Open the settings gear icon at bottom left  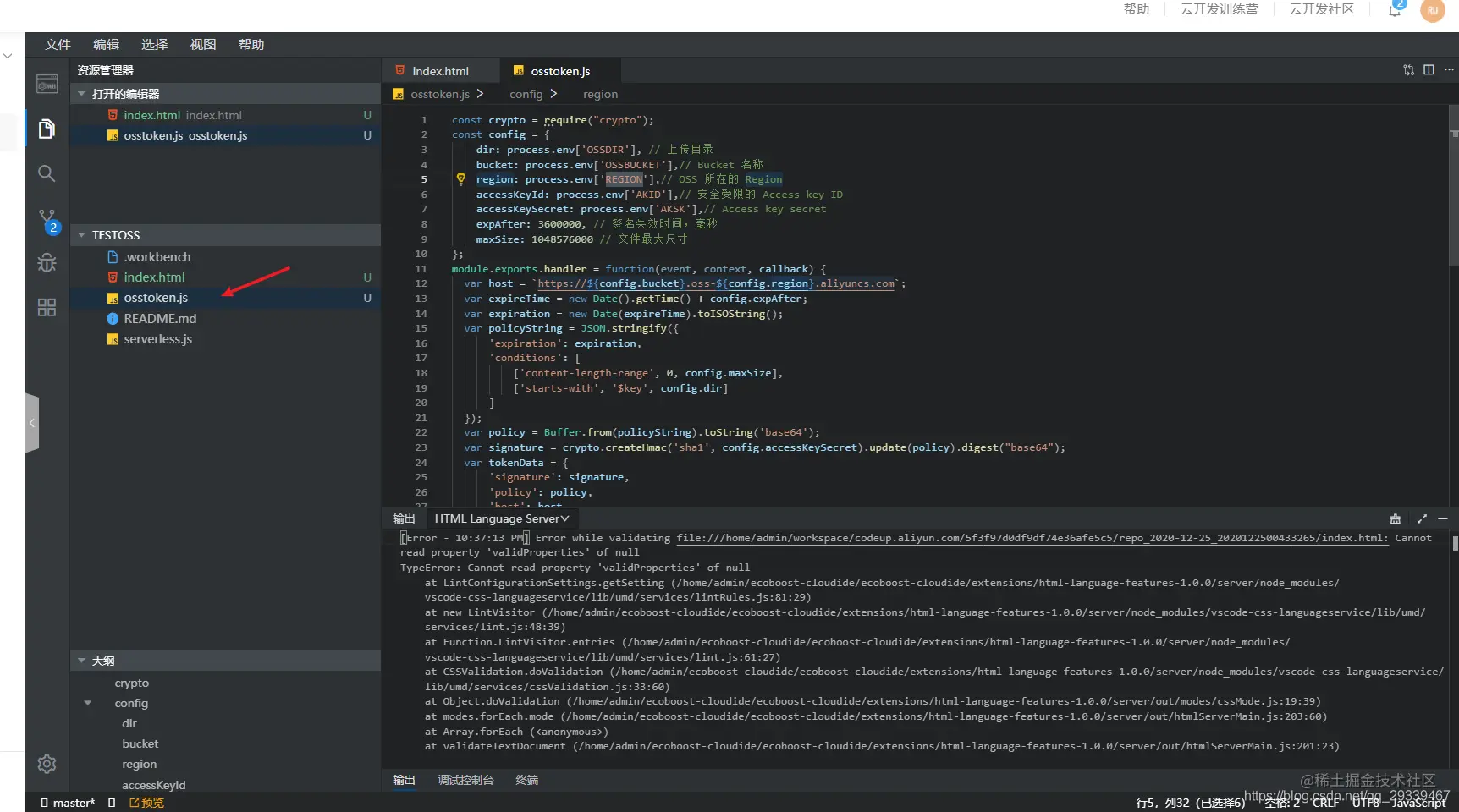coord(47,764)
